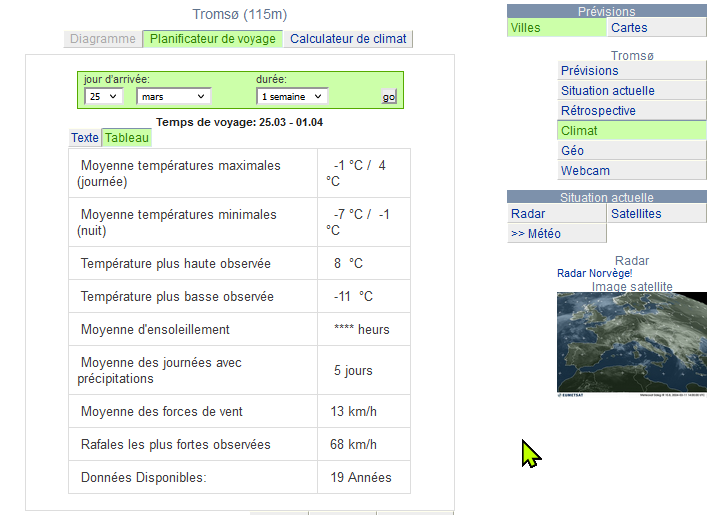Click the go button
Screen dimensions: 711x515
pyautogui.click(x=389, y=97)
